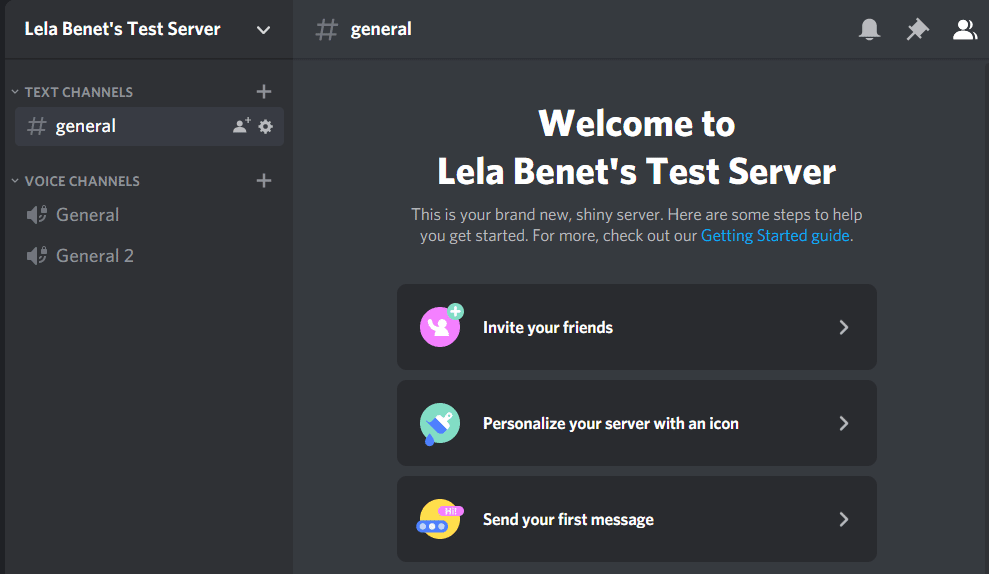The height and width of the screenshot is (574, 989).
Task: Add a new text channel
Action: tap(264, 92)
